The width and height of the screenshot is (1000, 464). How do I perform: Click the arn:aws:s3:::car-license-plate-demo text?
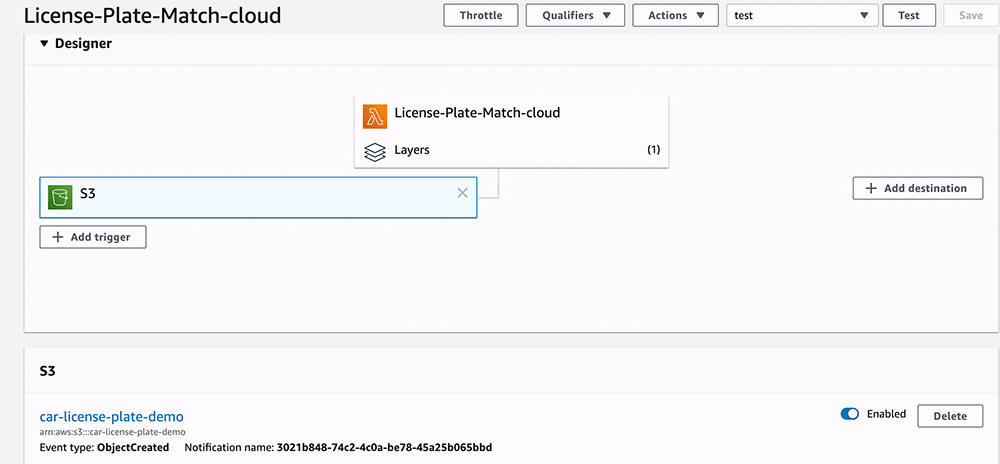113,432
